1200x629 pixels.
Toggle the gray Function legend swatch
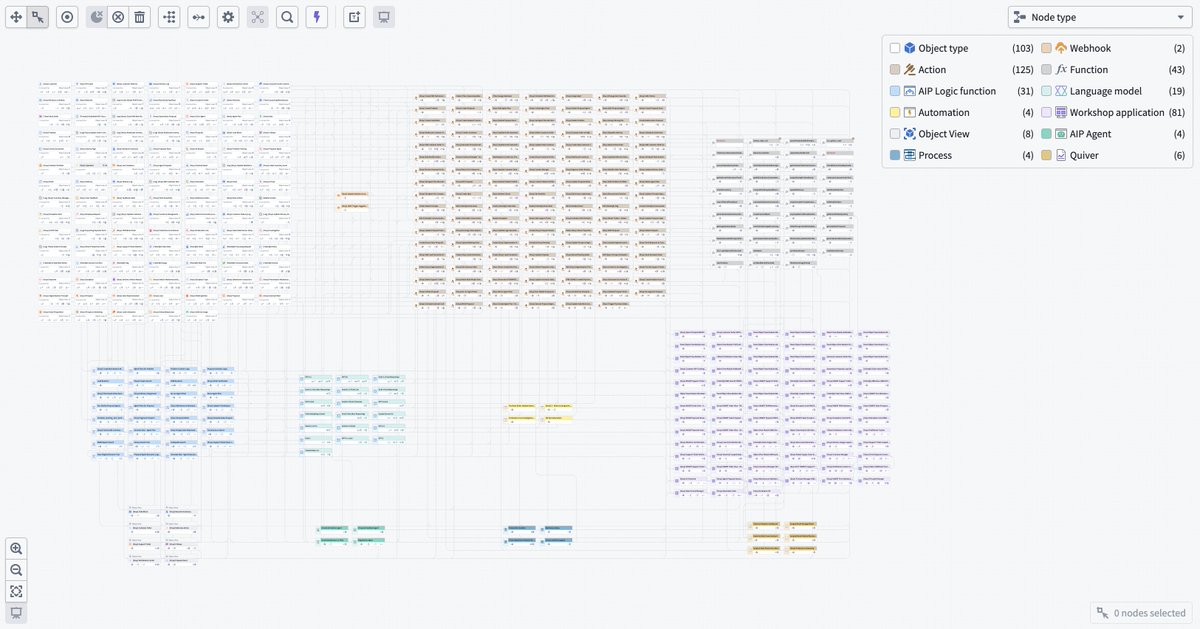click(x=1046, y=70)
